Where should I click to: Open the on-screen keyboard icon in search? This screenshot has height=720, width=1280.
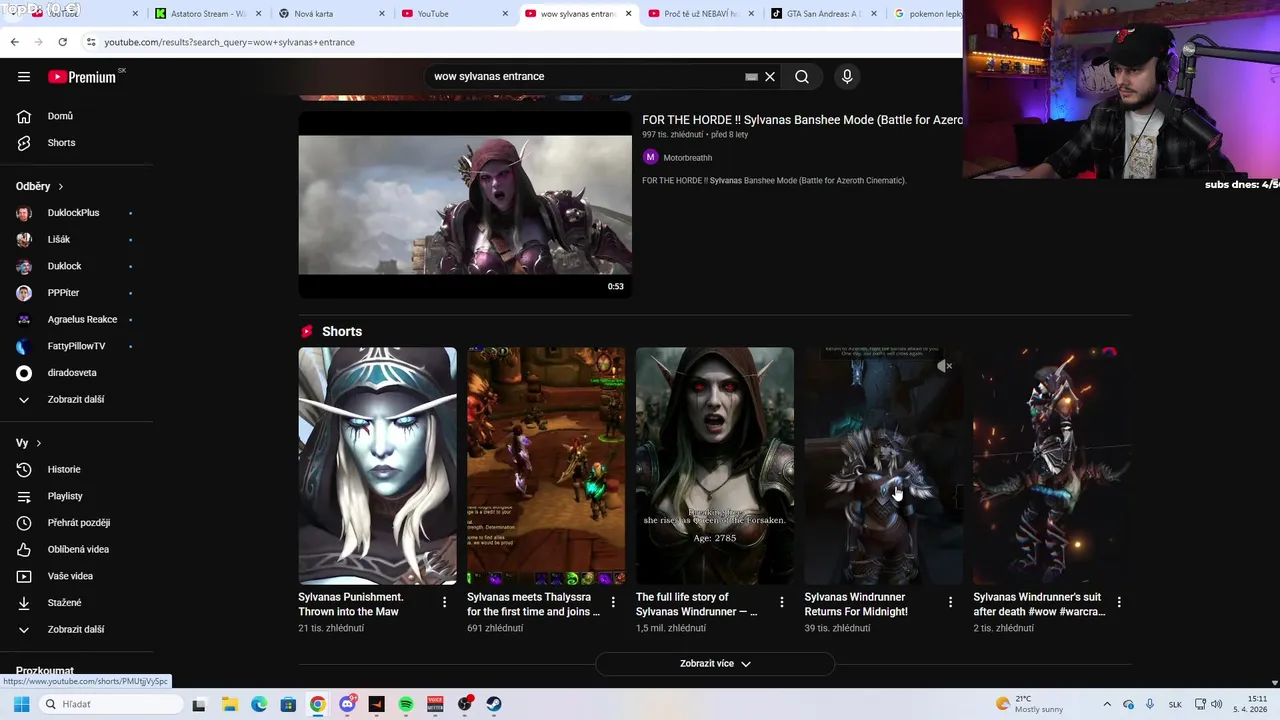click(x=751, y=77)
